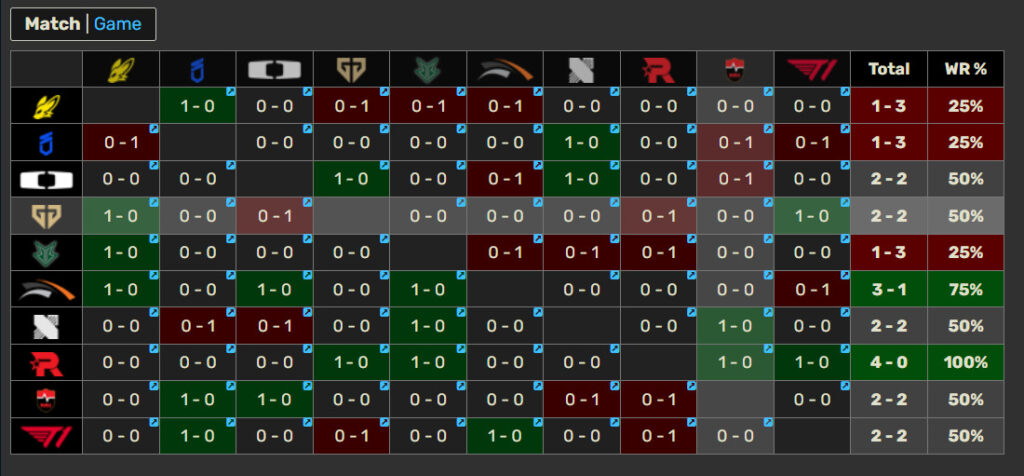This screenshot has width=1024, height=476.
Task: Open link arrow in top row's green 1 - 0 cell
Action: click(x=230, y=92)
